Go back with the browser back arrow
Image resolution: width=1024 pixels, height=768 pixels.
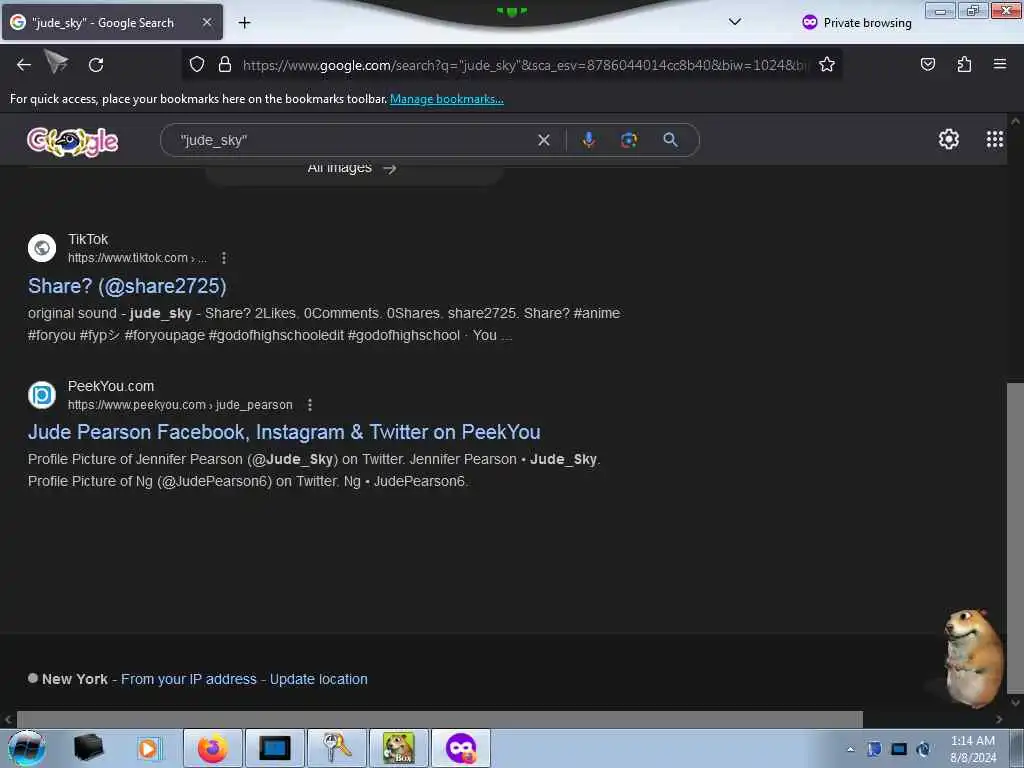click(24, 65)
